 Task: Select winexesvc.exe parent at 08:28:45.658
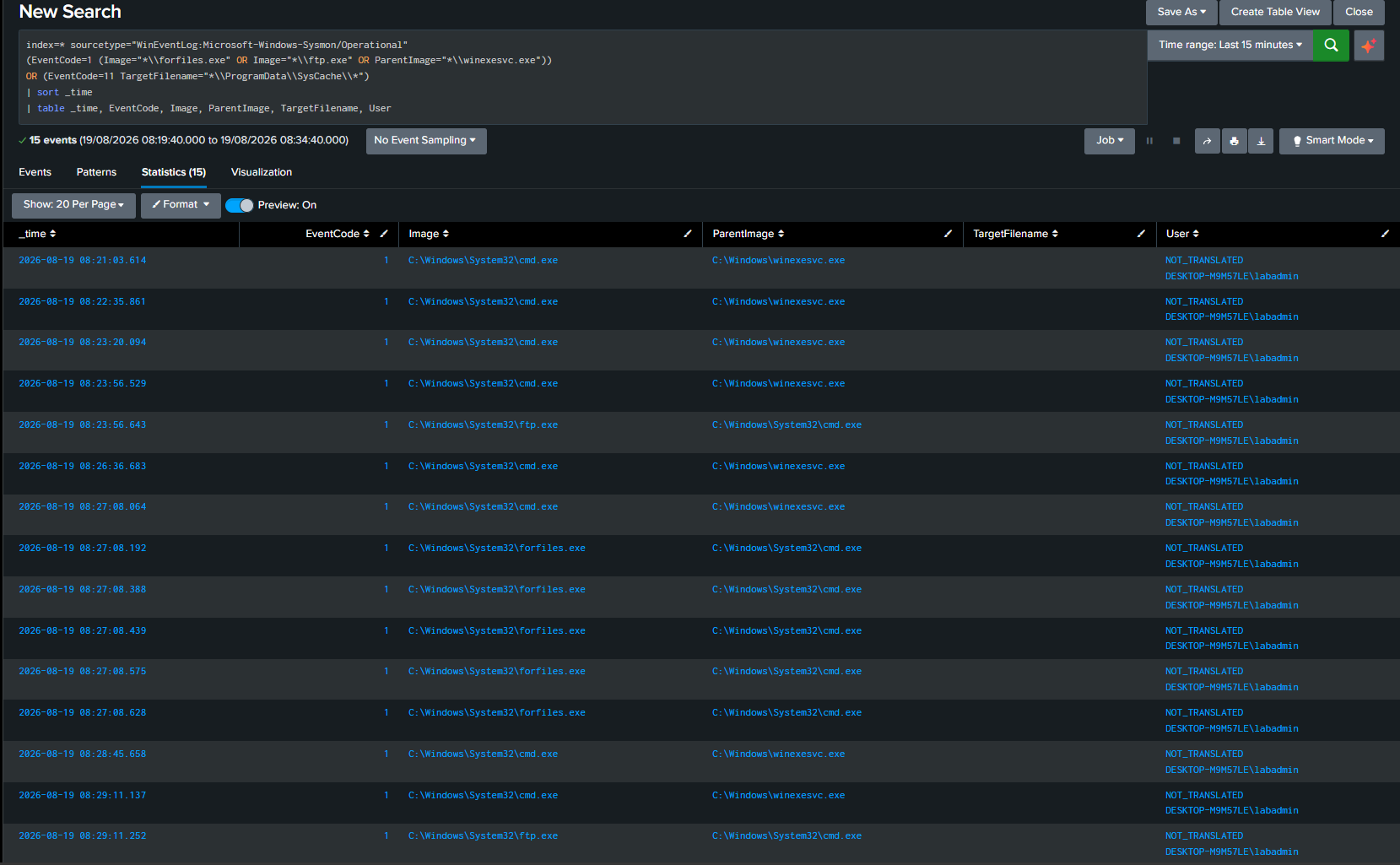point(778,754)
